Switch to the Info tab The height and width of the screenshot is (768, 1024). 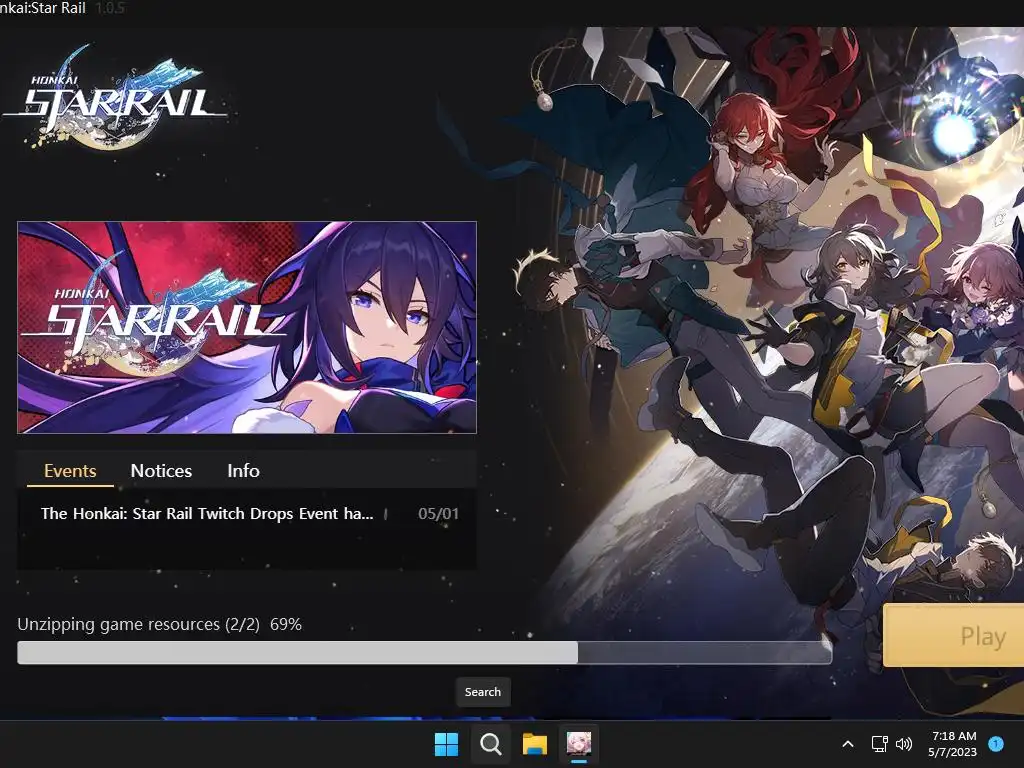244,471
